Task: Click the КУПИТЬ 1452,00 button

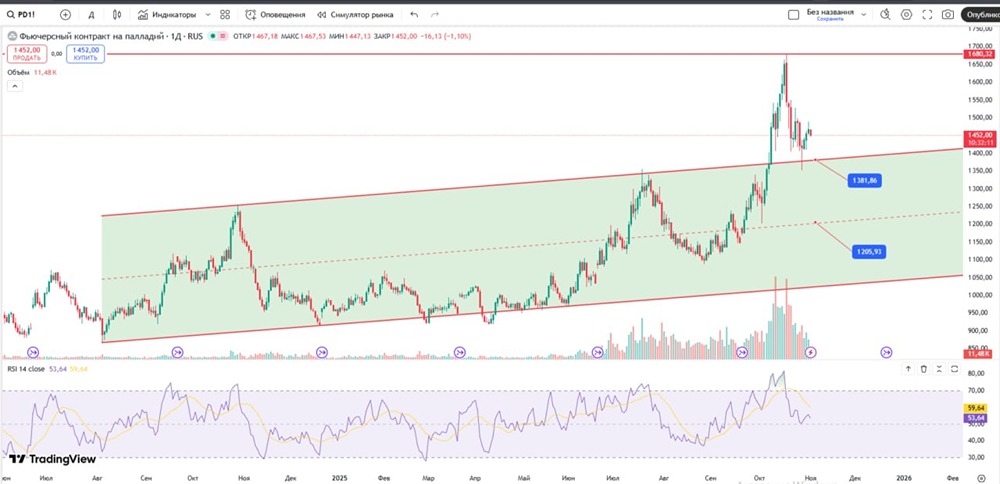Action: coord(85,54)
